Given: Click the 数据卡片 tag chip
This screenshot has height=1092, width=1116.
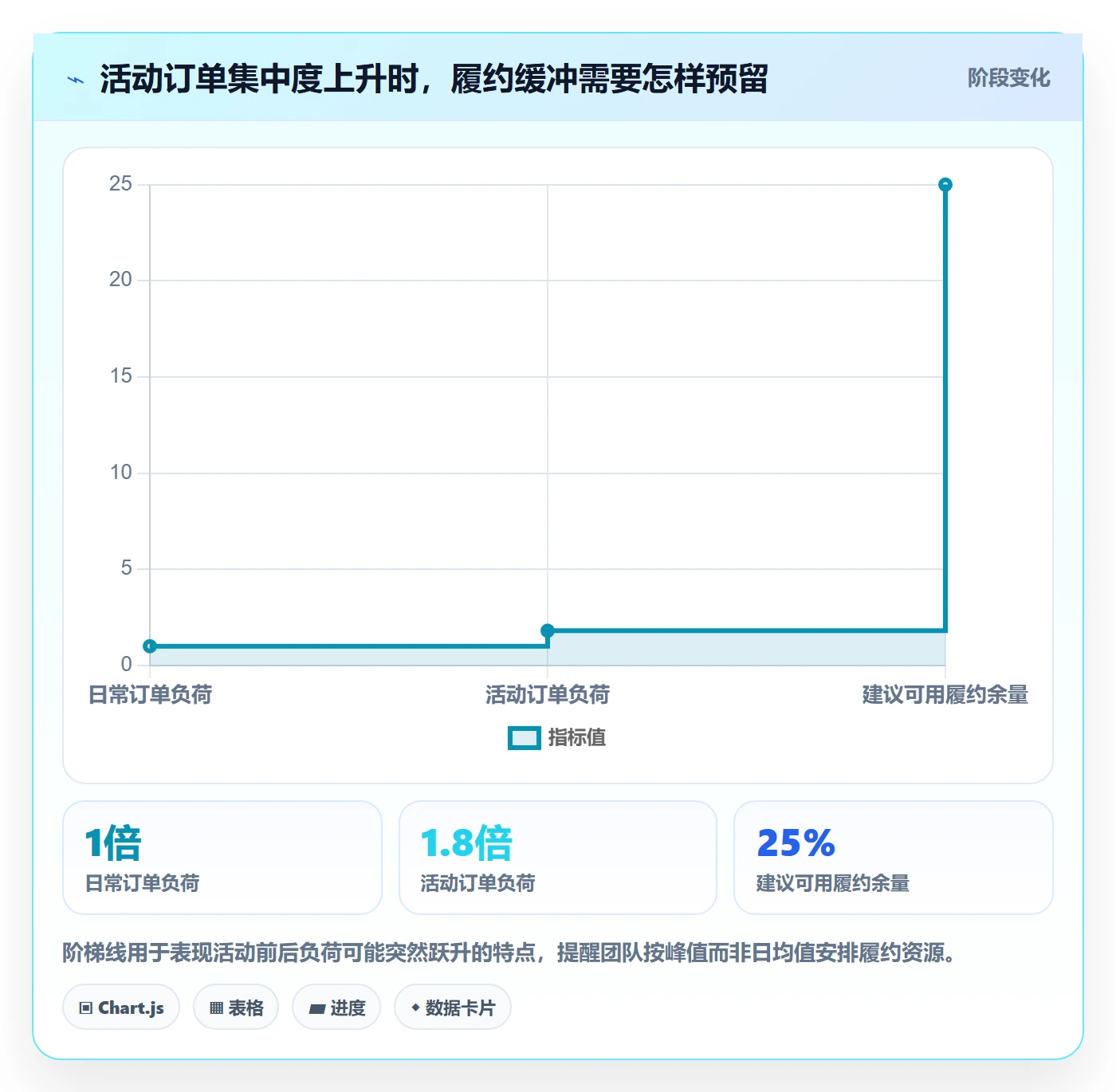Looking at the screenshot, I should click(453, 1008).
